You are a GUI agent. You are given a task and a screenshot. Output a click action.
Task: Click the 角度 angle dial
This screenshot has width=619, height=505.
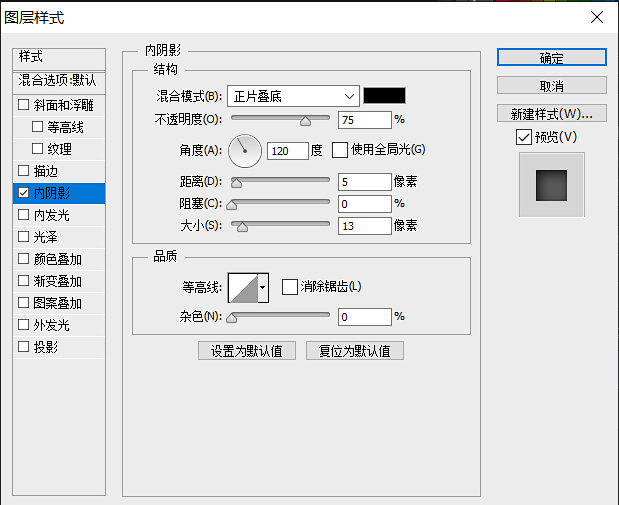pyautogui.click(x=245, y=151)
